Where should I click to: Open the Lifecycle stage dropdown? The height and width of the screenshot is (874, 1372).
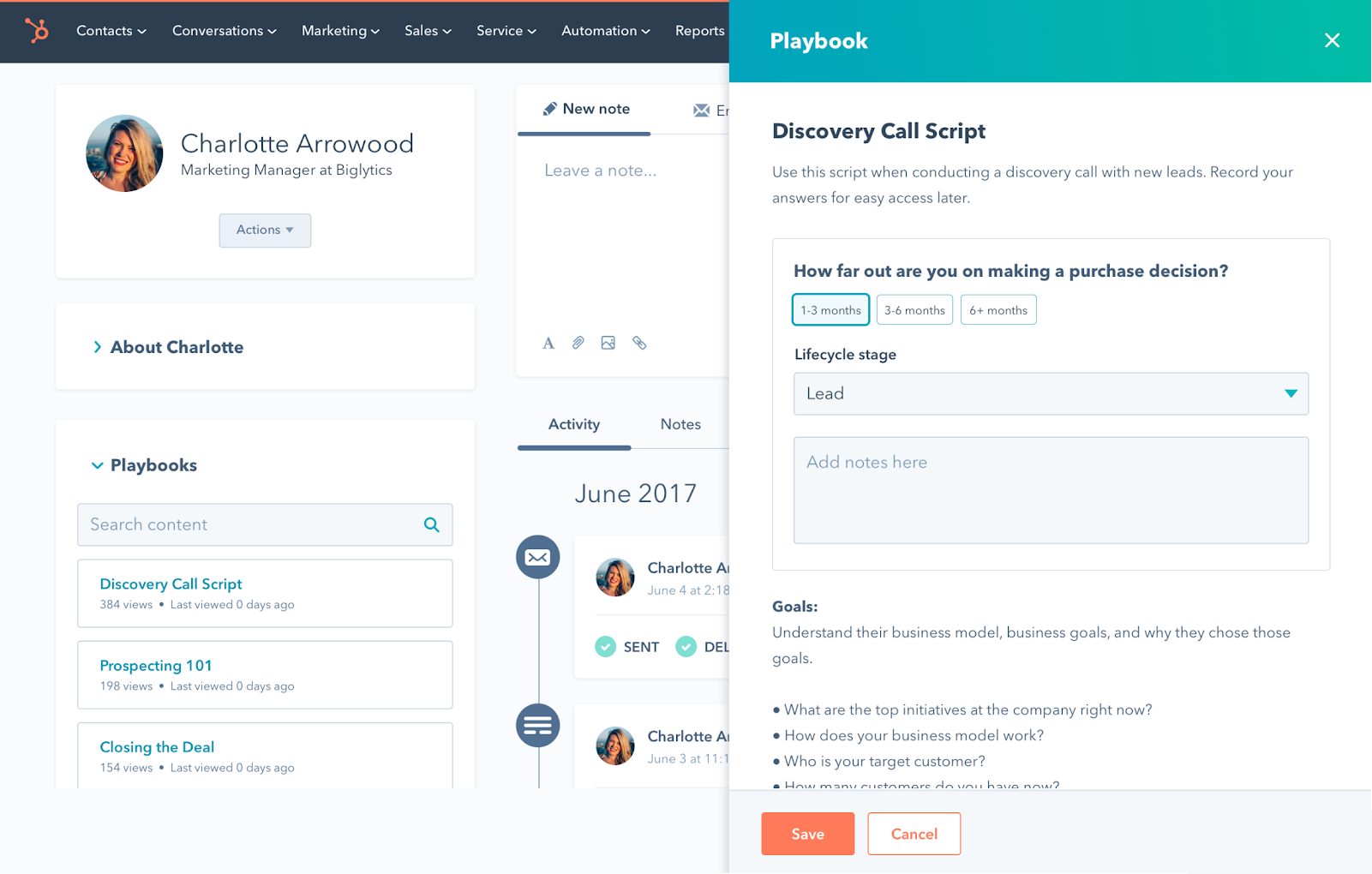coord(1051,393)
